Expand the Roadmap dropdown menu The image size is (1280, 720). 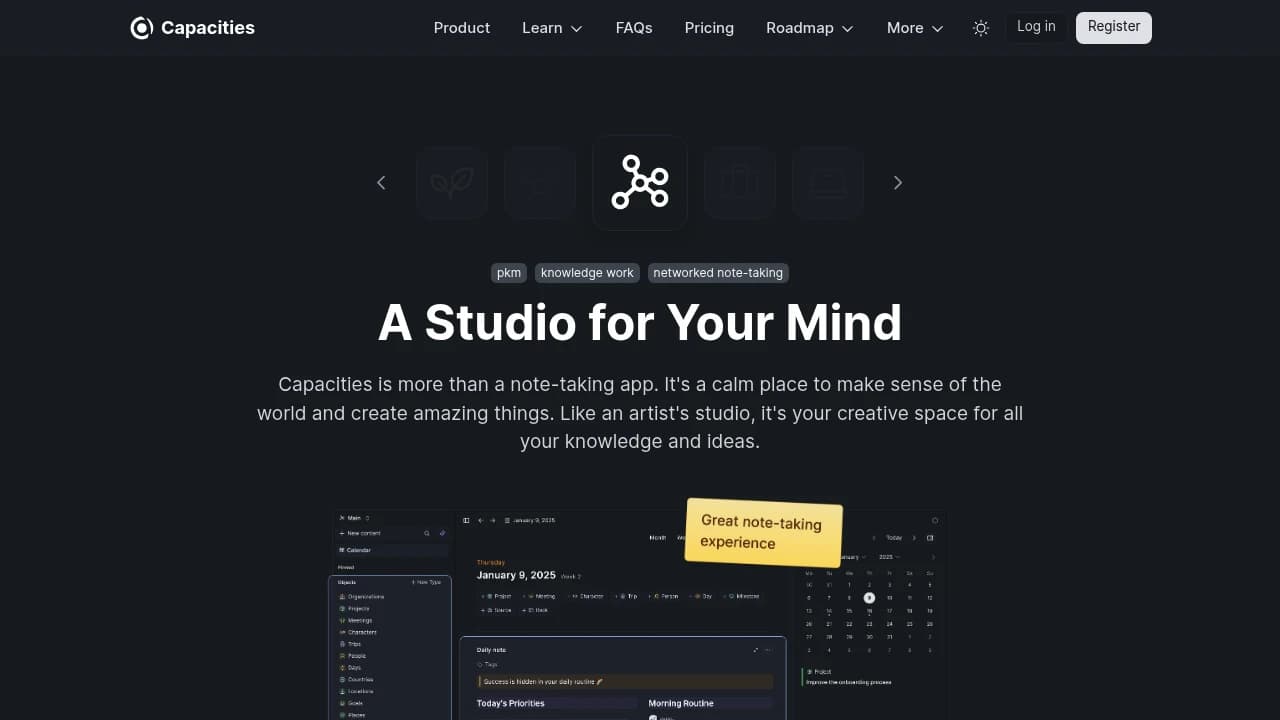pos(810,28)
